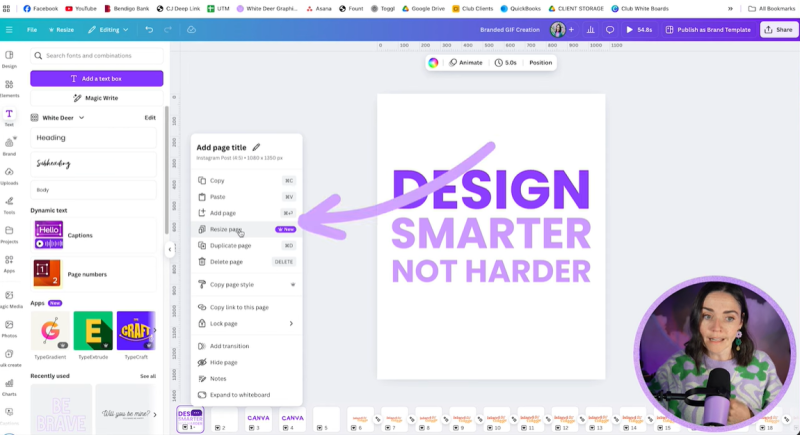The height and width of the screenshot is (435, 800).
Task: Open Notes from the page menu
Action: click(246, 378)
